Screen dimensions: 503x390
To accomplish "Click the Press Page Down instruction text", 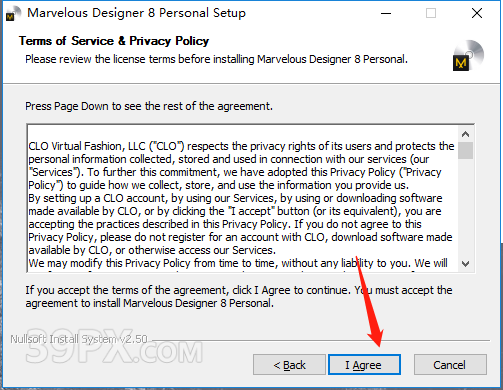I will [149, 106].
